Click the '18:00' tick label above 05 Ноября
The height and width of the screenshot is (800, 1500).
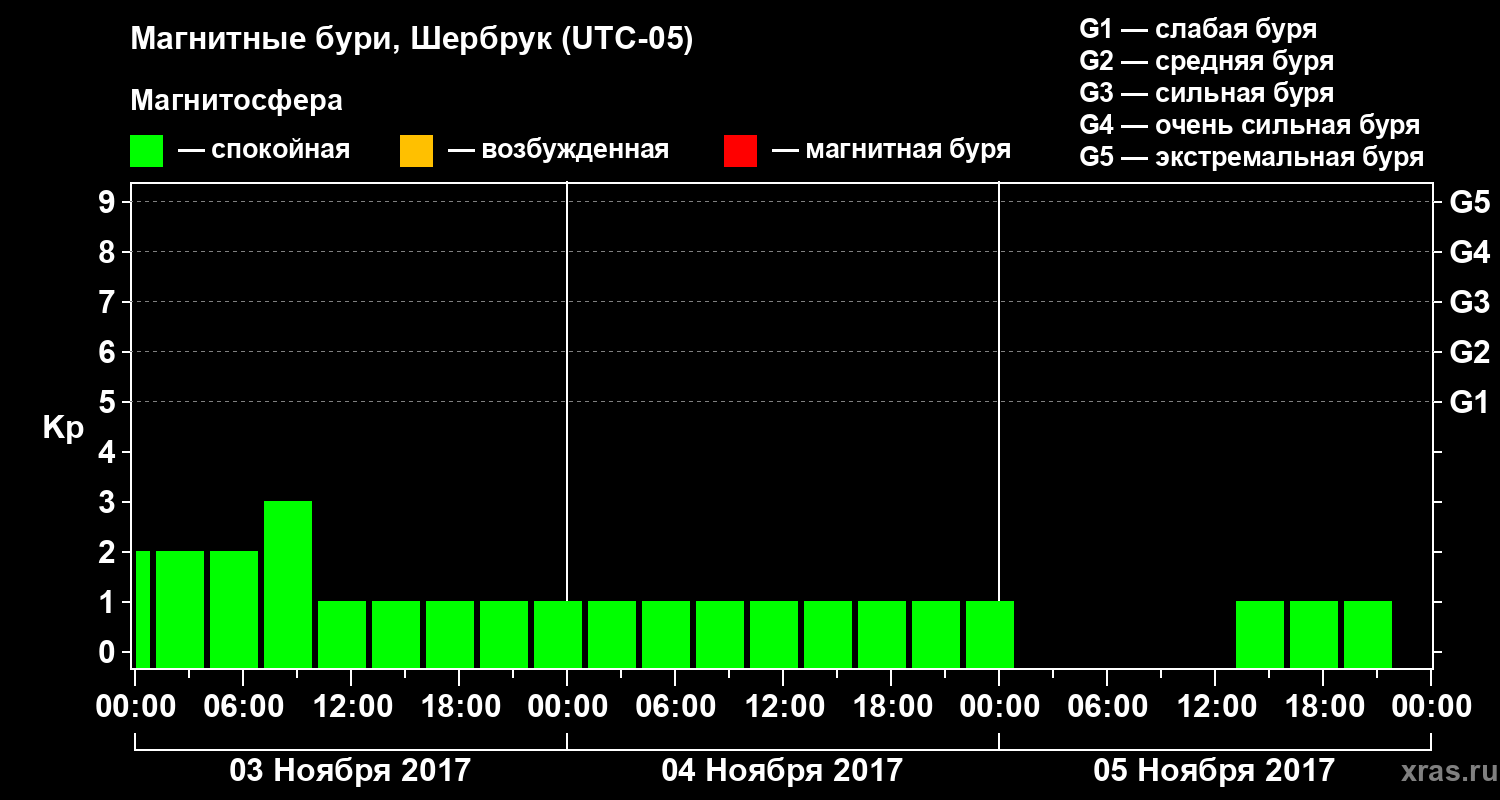(1323, 707)
